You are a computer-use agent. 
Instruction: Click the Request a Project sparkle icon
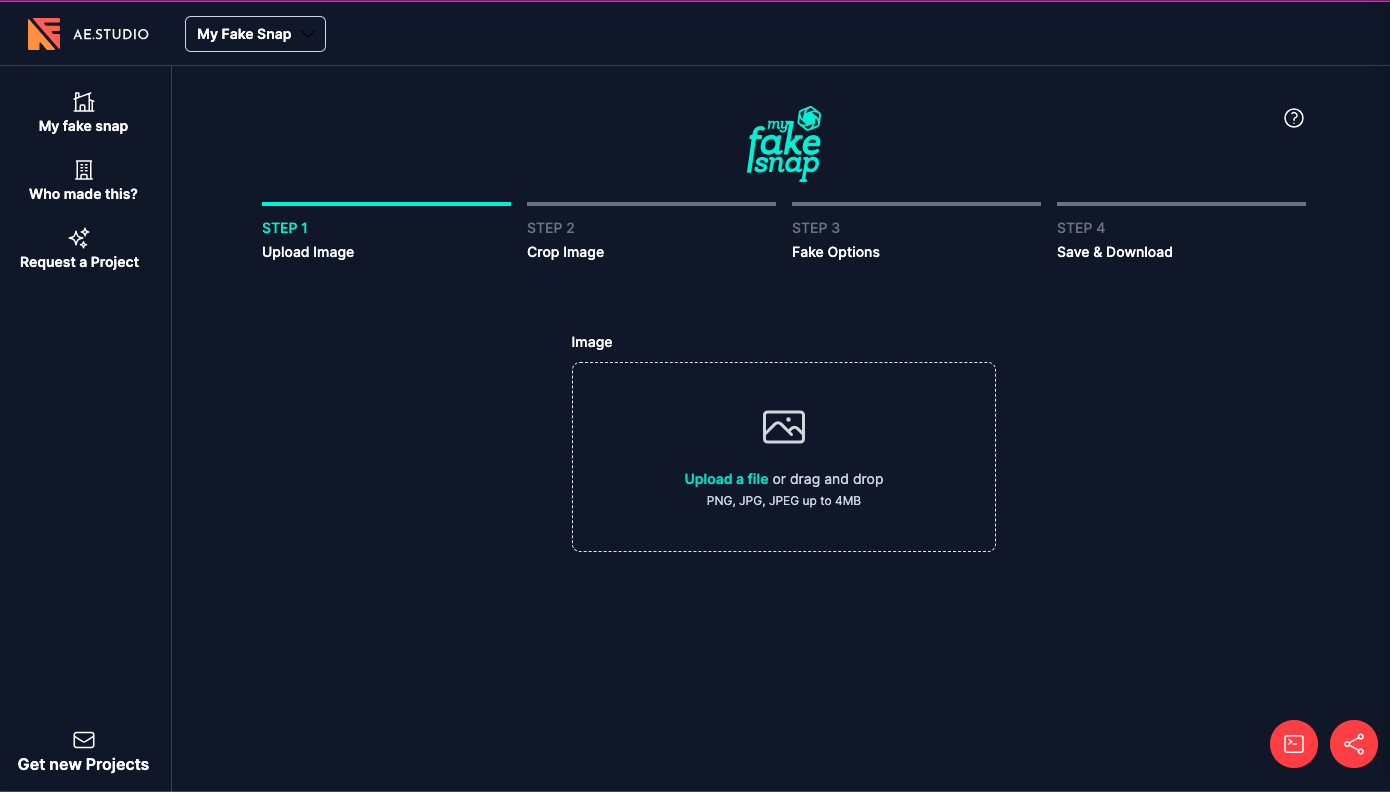[x=79, y=238]
